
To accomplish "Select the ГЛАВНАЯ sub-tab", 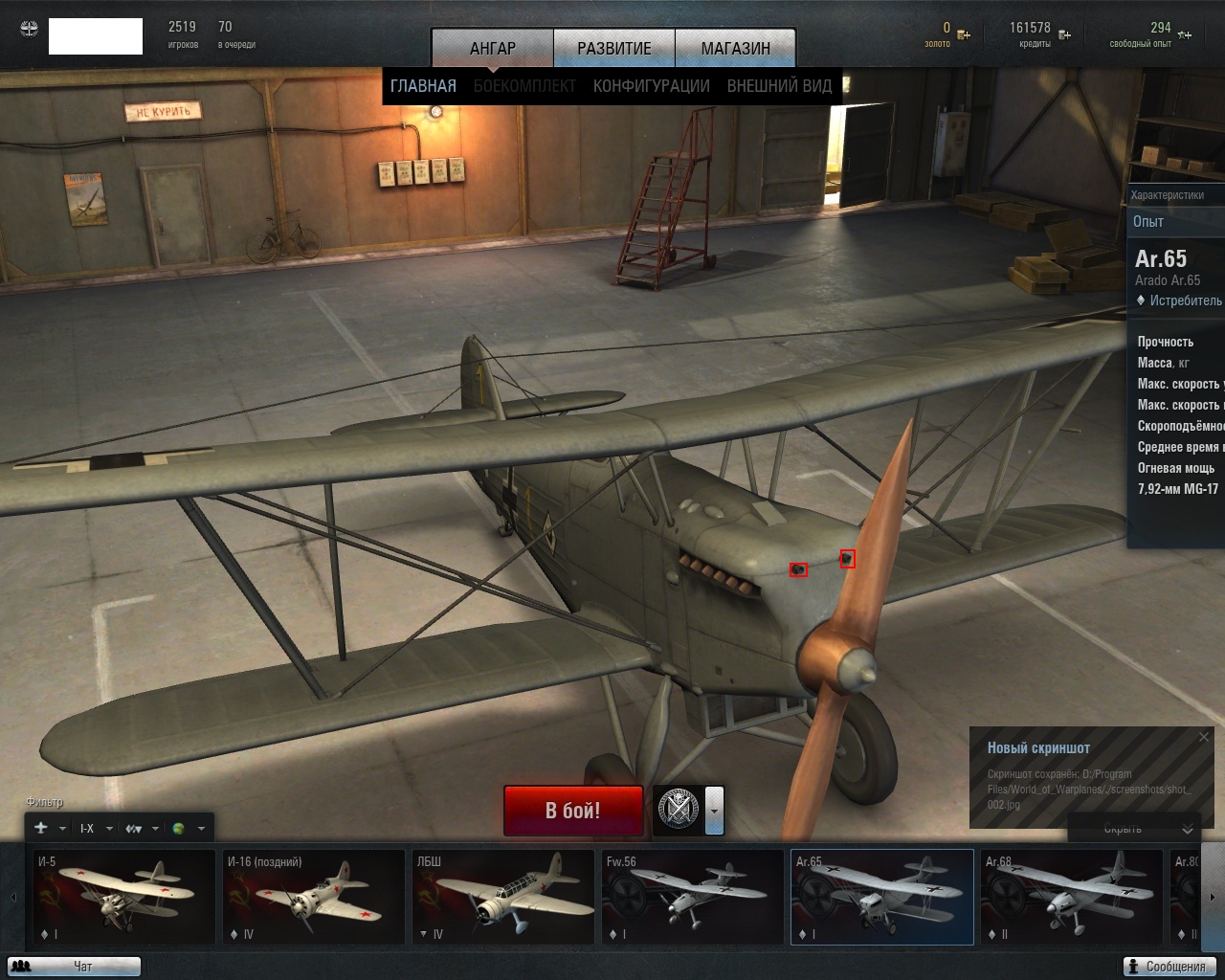I will click(423, 86).
